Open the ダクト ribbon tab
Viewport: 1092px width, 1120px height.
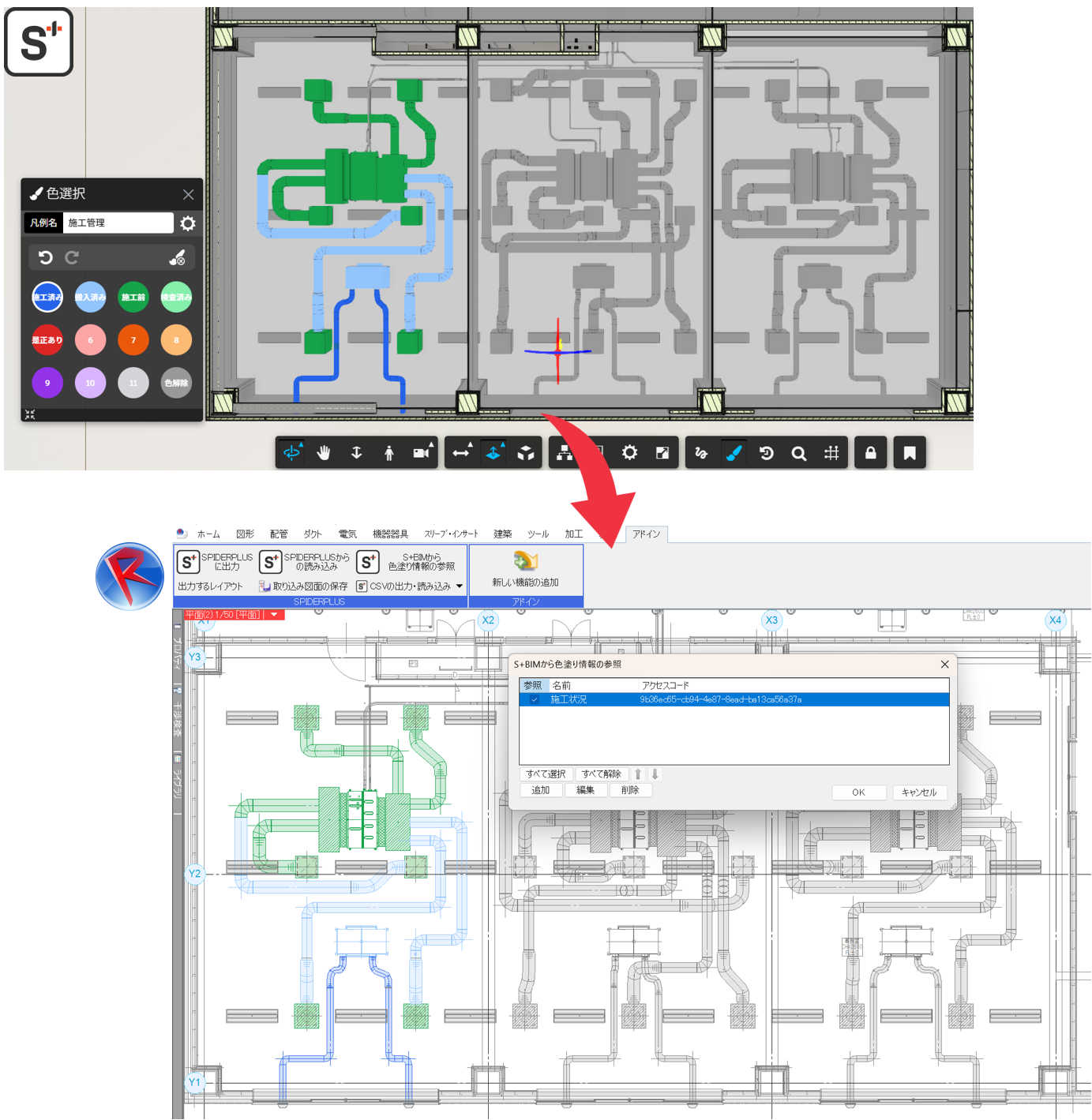click(313, 534)
